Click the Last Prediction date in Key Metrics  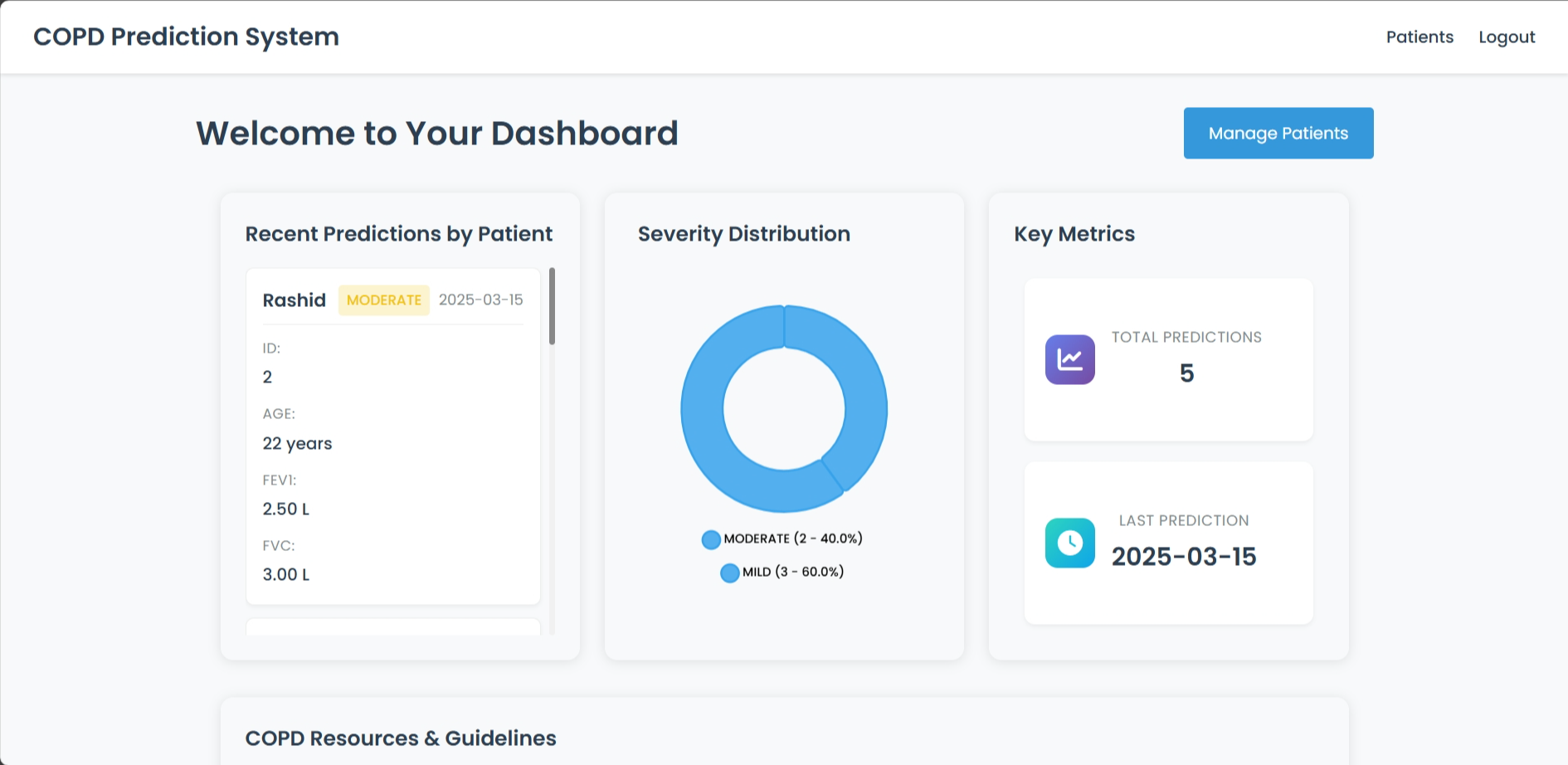pos(1184,557)
